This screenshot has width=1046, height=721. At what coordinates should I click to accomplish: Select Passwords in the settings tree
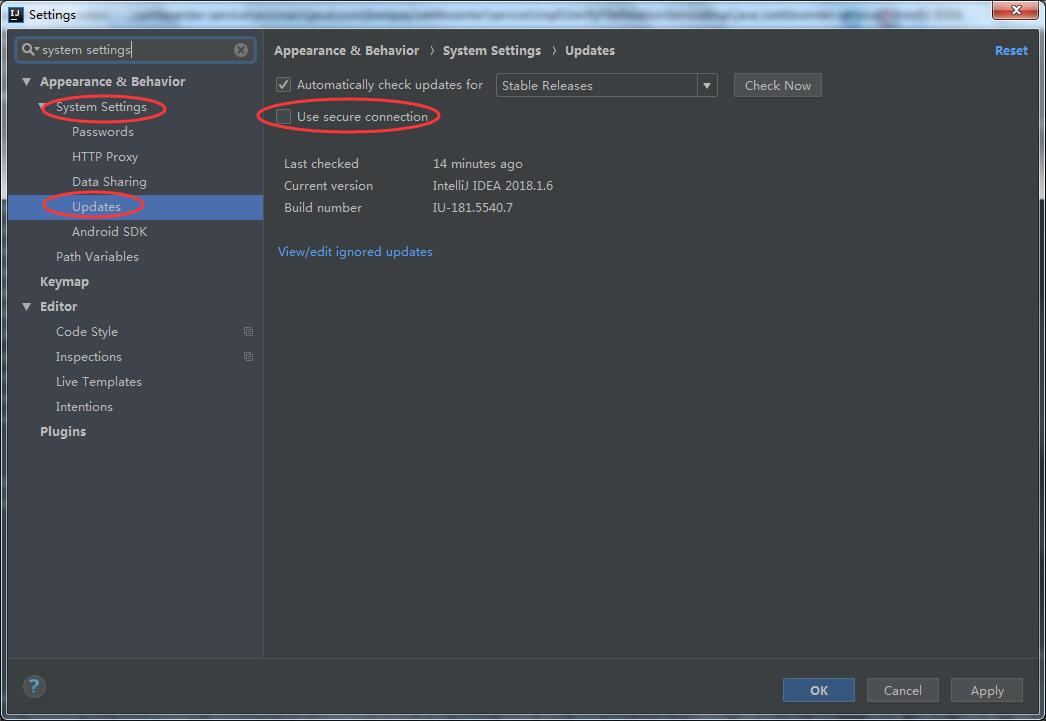103,132
